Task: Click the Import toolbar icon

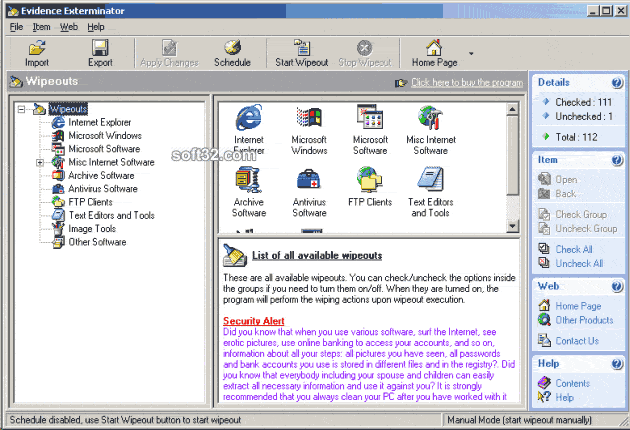Action: click(37, 48)
